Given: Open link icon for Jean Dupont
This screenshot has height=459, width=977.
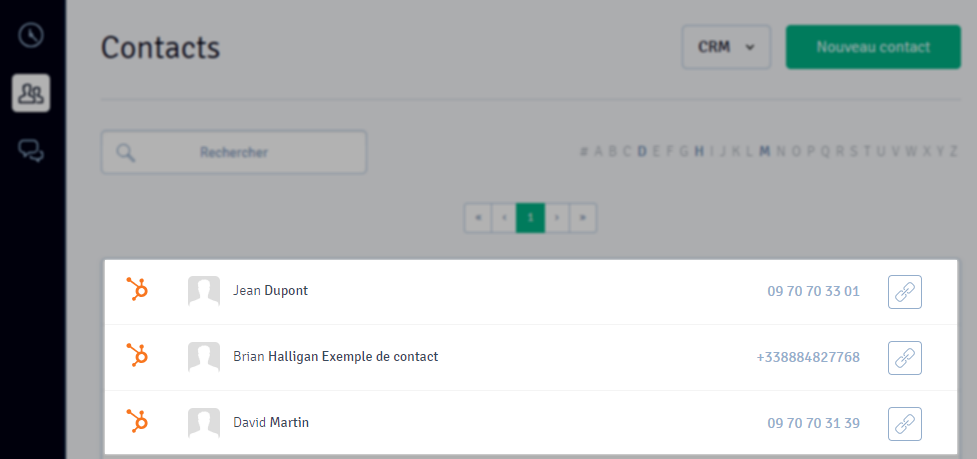Looking at the screenshot, I should 904,291.
